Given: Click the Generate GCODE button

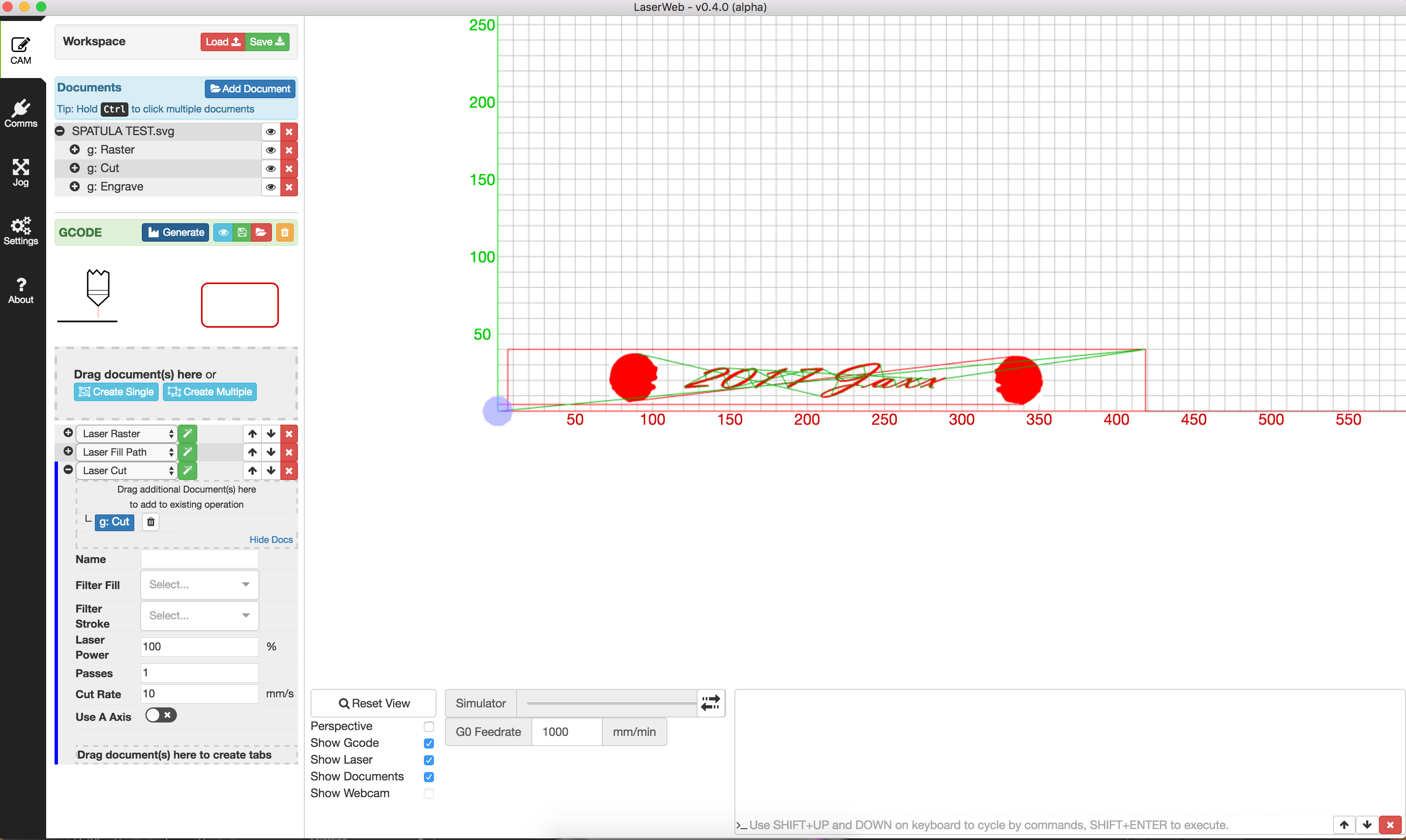Looking at the screenshot, I should pyautogui.click(x=175, y=232).
